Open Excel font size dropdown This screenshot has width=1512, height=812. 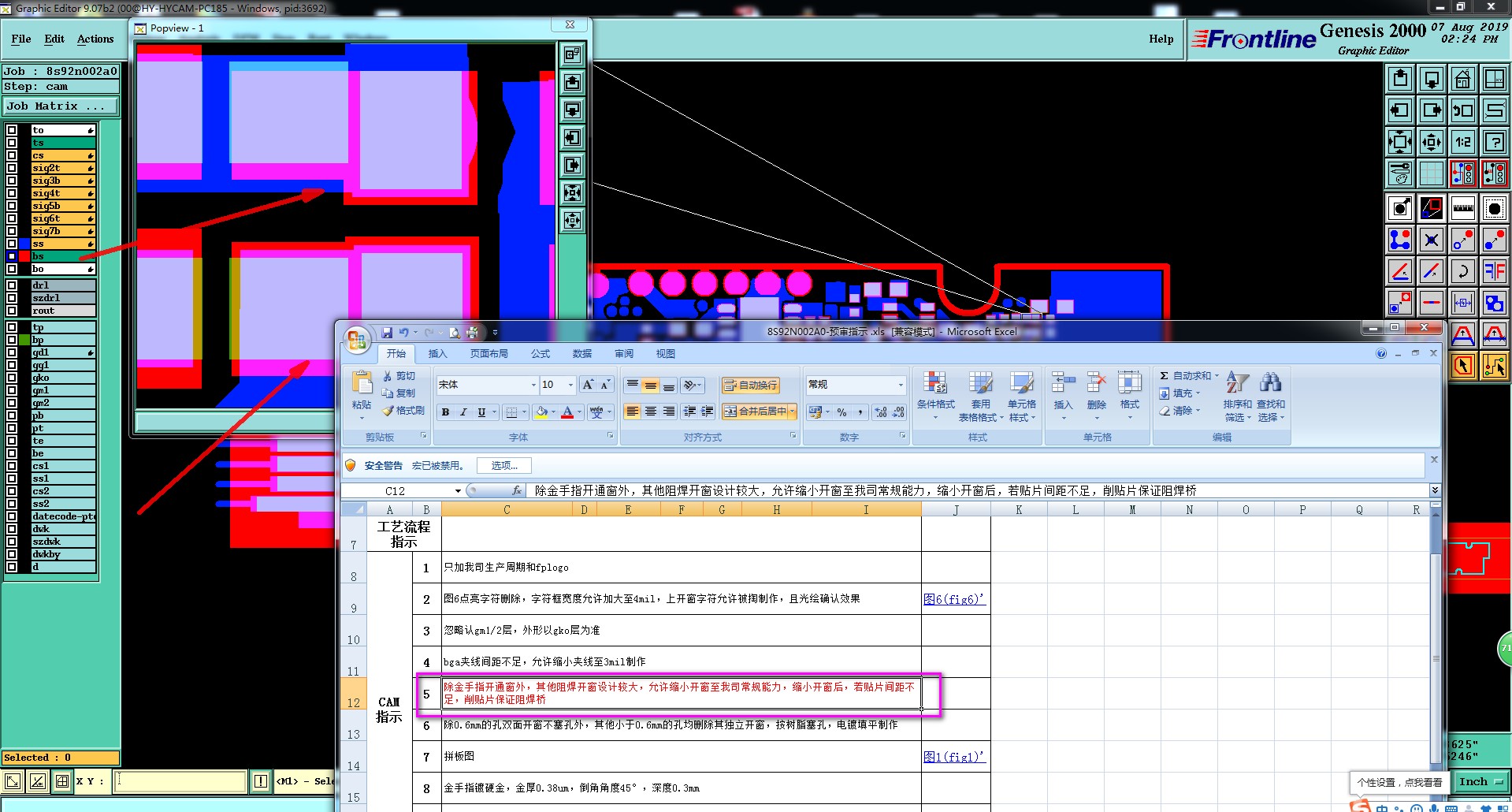pyautogui.click(x=570, y=385)
